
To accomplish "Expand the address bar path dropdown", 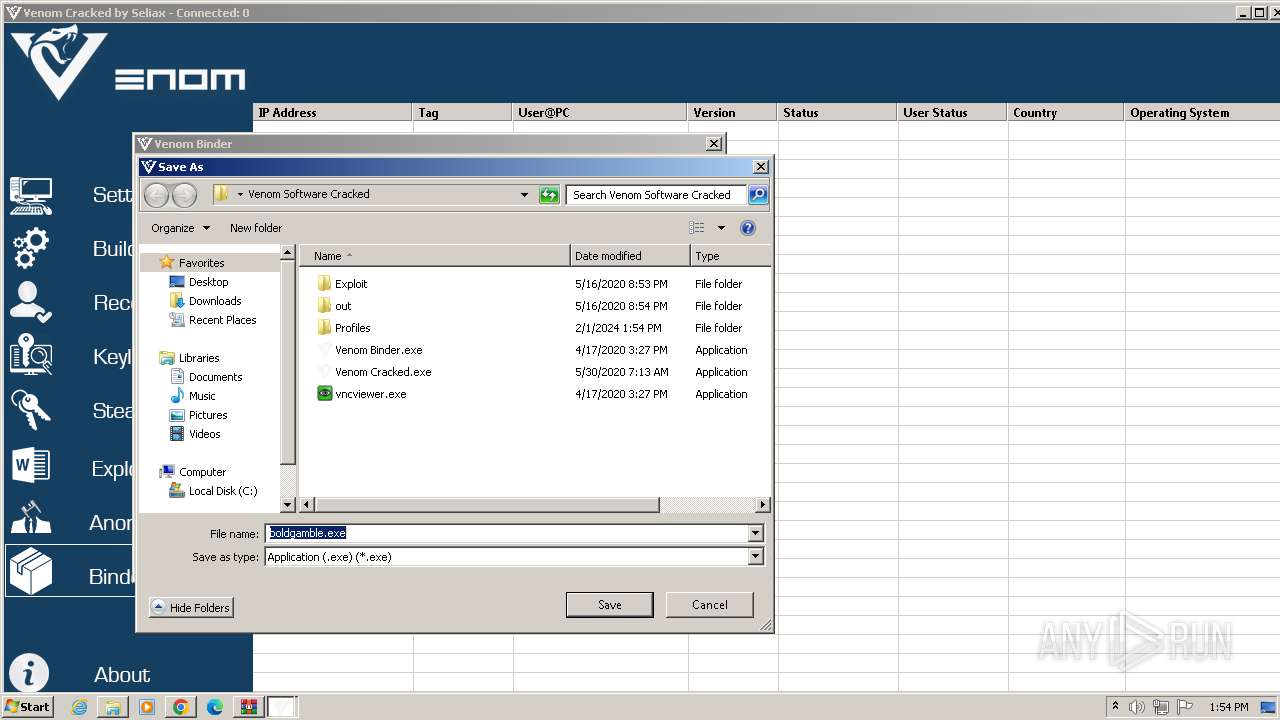I will 524,195.
